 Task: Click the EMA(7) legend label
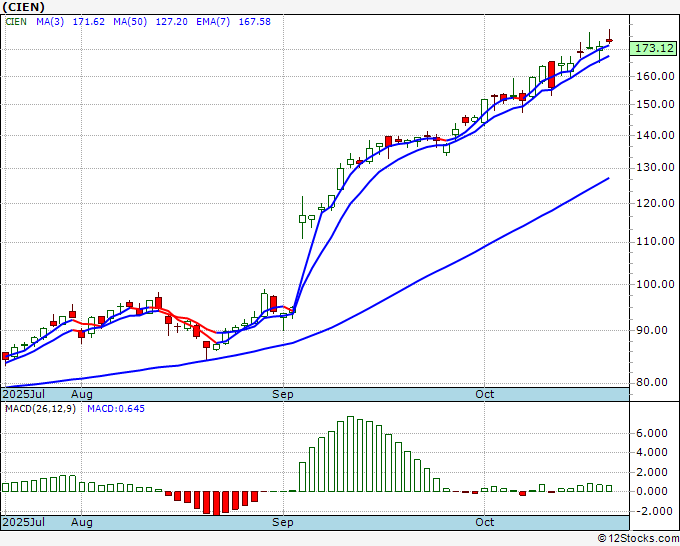point(213,22)
